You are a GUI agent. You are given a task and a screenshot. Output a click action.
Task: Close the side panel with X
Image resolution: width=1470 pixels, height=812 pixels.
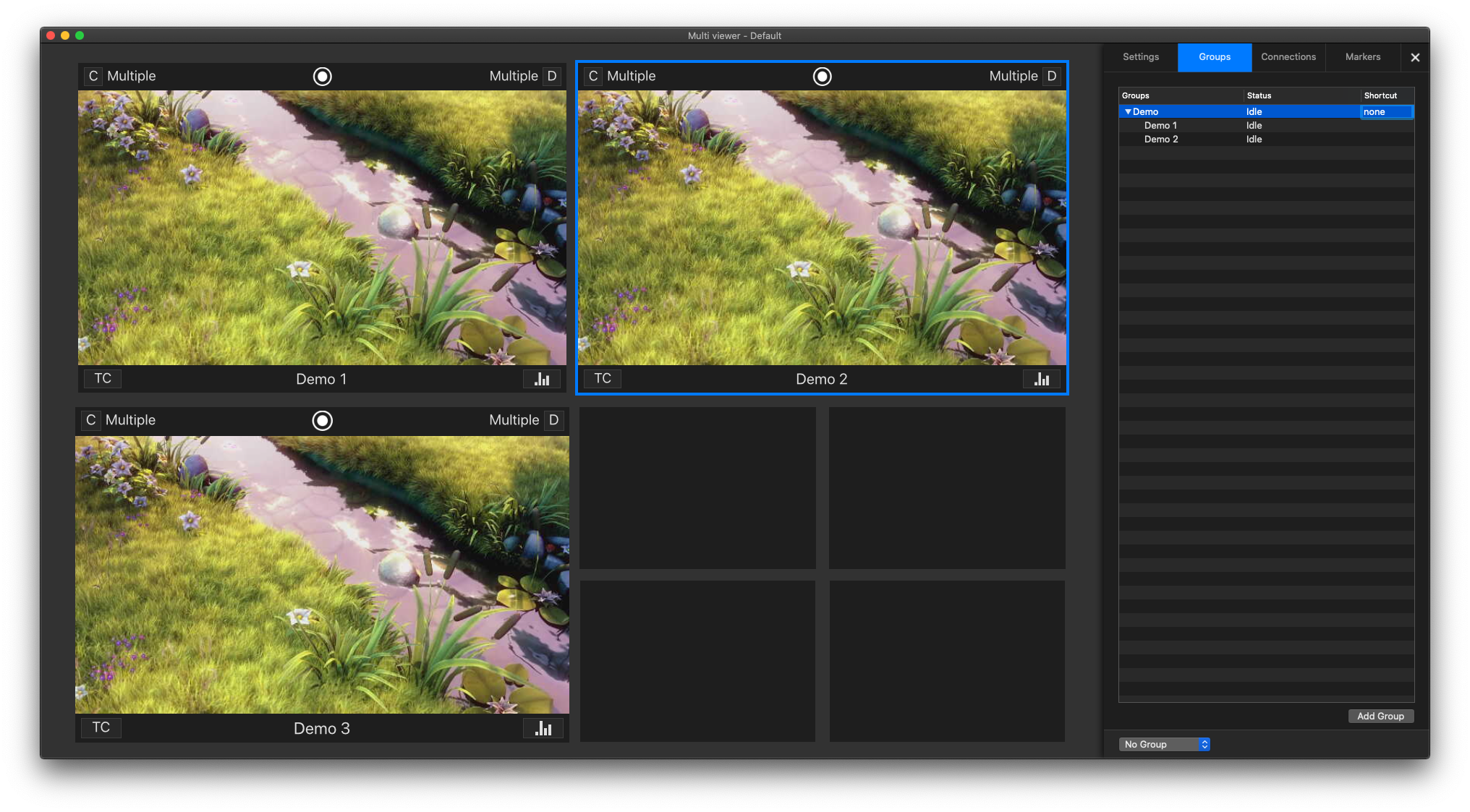(1415, 57)
